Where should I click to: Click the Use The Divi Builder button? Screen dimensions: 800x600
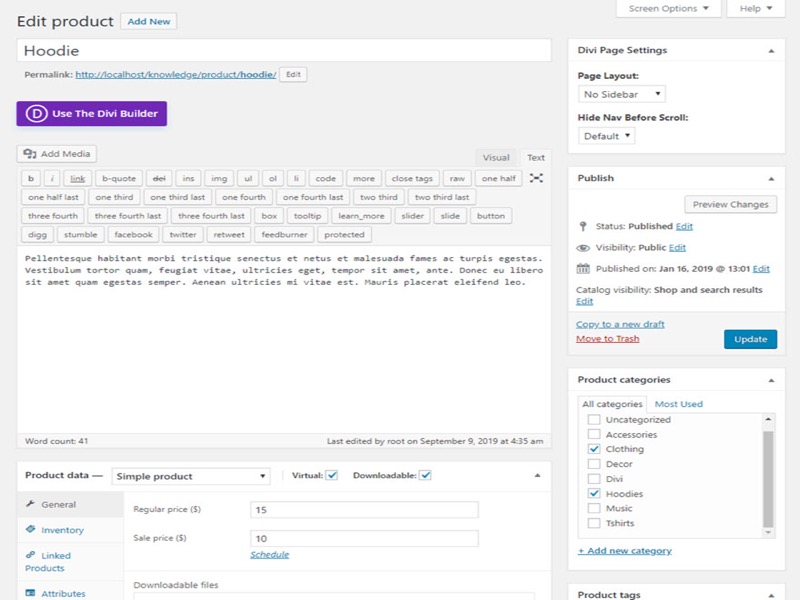pos(92,113)
